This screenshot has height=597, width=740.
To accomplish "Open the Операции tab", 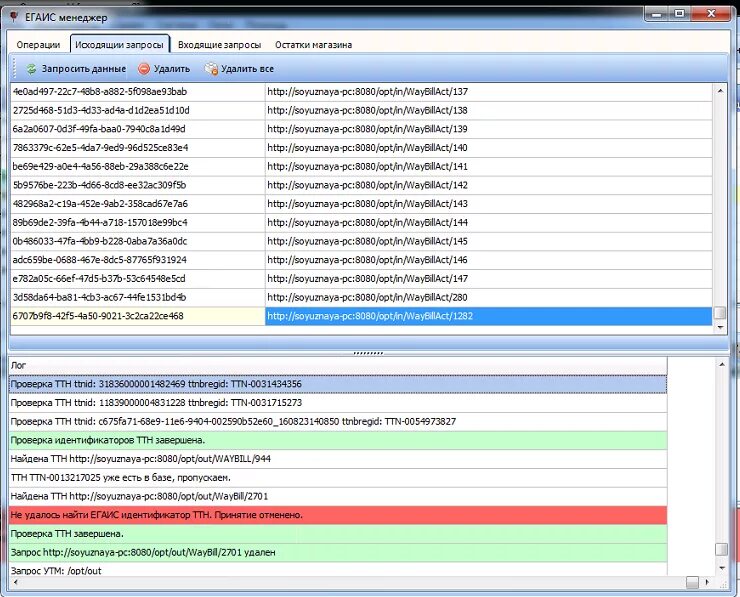I will pos(38,45).
